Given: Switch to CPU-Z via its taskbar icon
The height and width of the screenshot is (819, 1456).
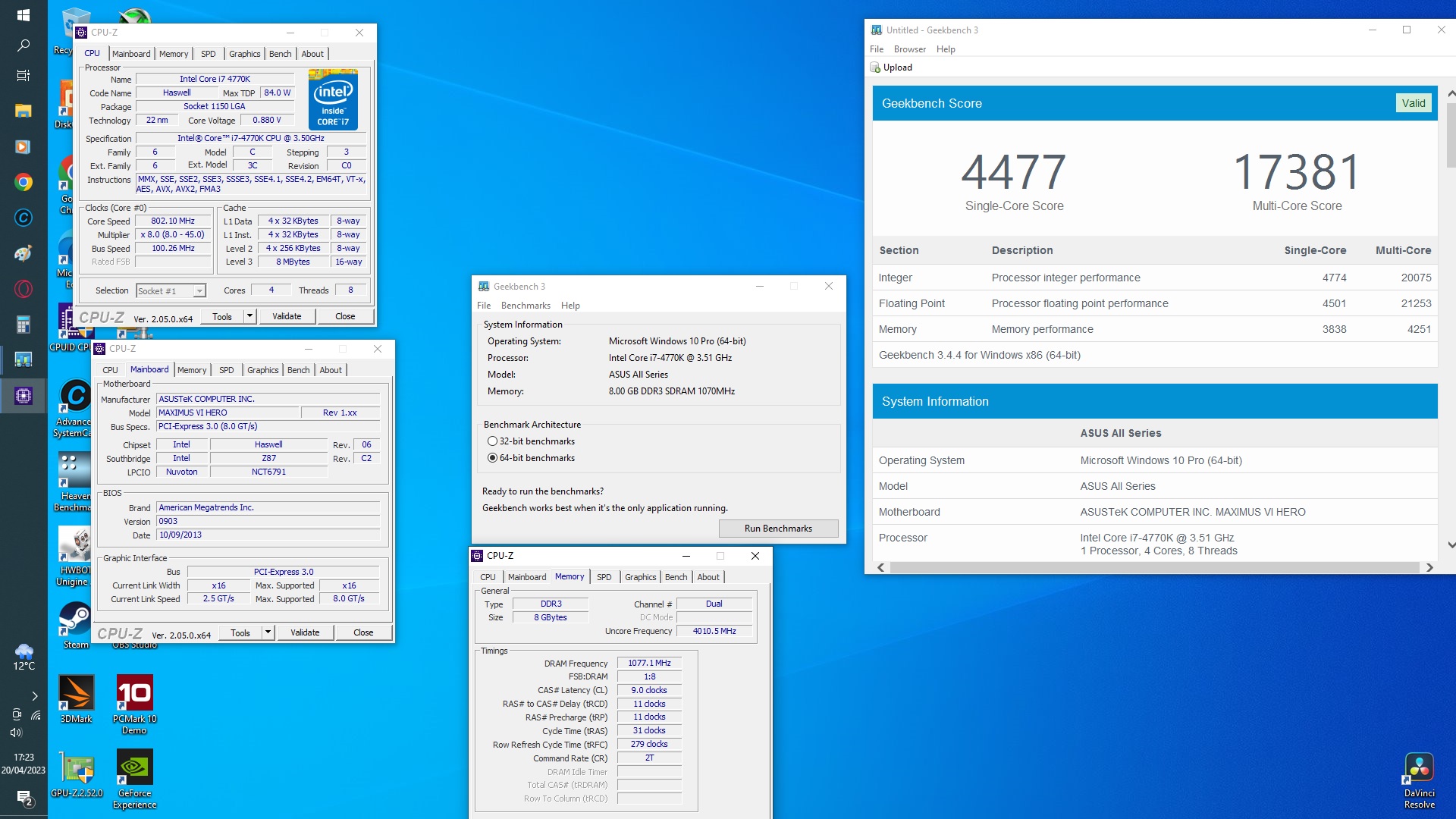Looking at the screenshot, I should 23,396.
